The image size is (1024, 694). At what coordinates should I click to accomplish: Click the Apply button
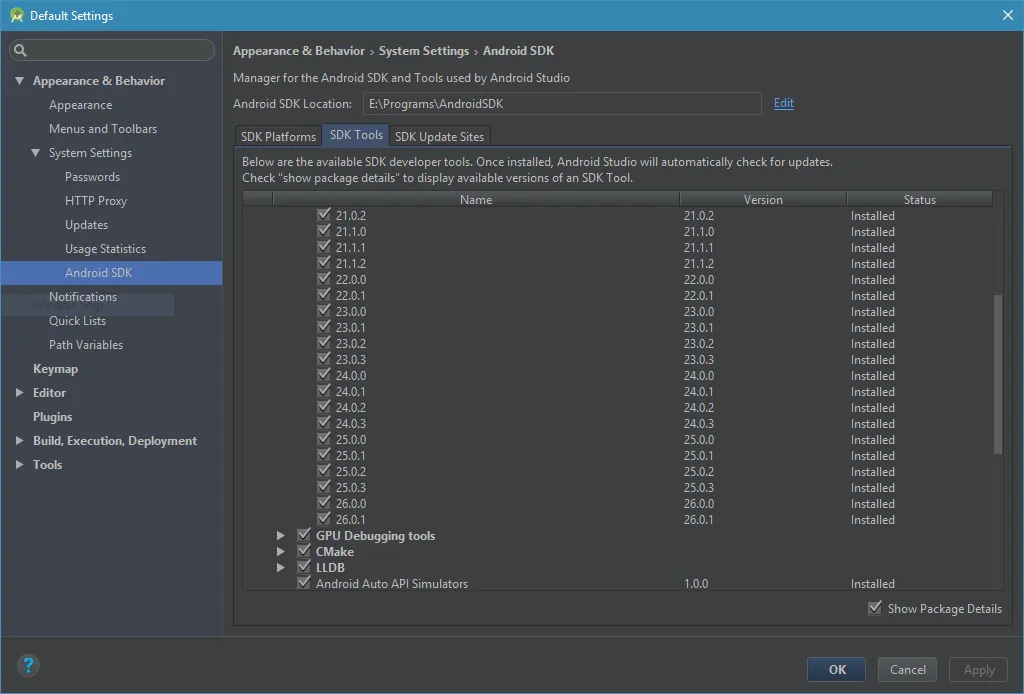pyautogui.click(x=979, y=669)
